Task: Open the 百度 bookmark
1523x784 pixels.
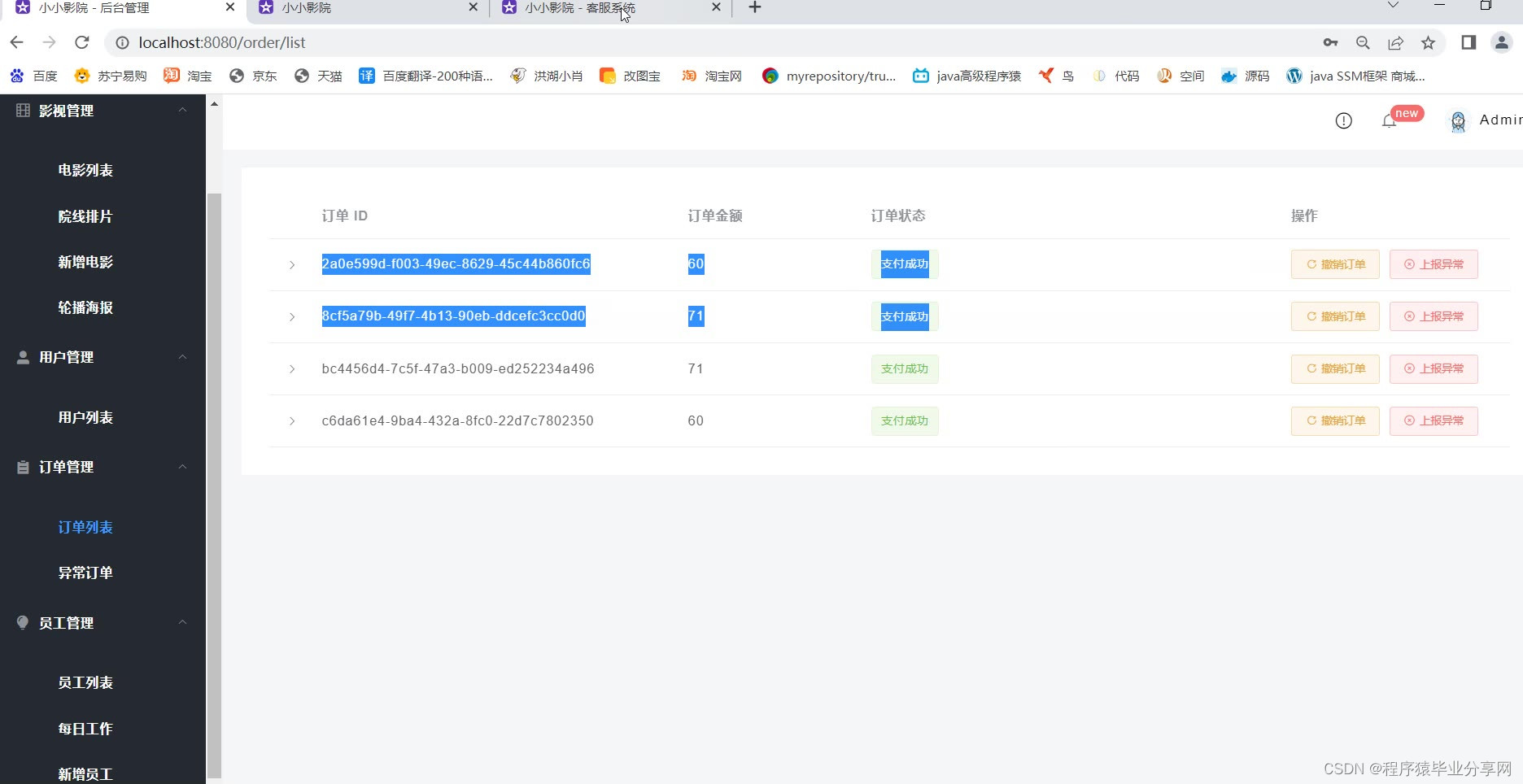Action: [x=33, y=76]
